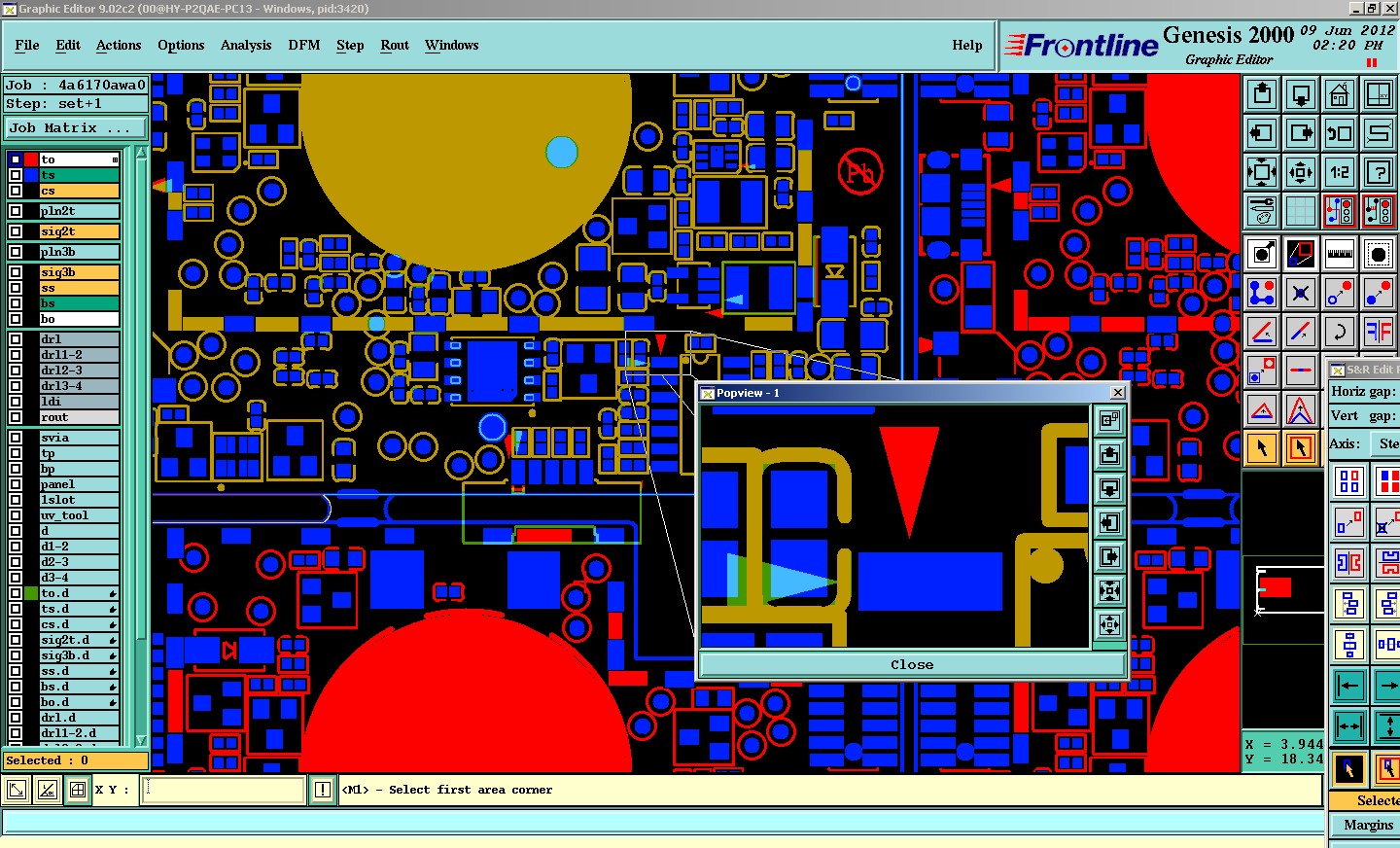Toggle the 'to' layer checkbox
The image size is (1400, 848).
click(x=16, y=159)
